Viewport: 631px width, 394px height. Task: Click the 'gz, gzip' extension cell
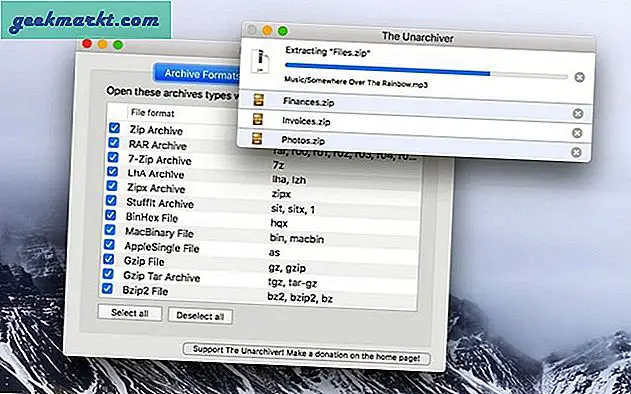(287, 268)
